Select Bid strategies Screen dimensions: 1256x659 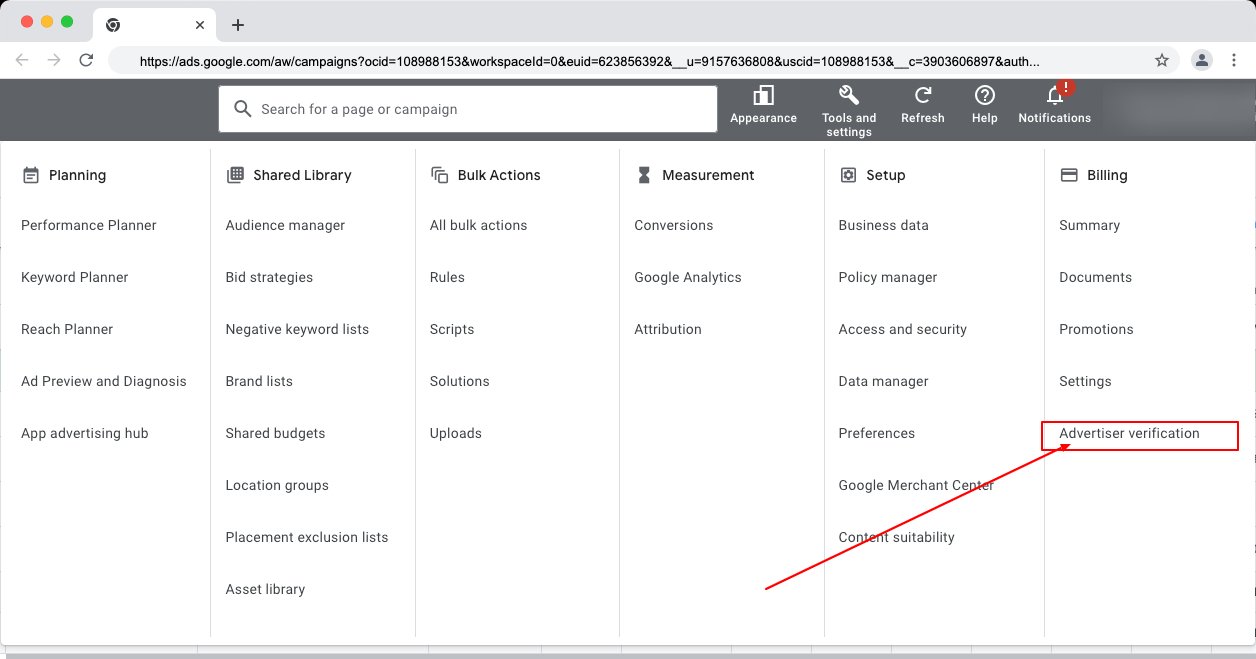[269, 277]
